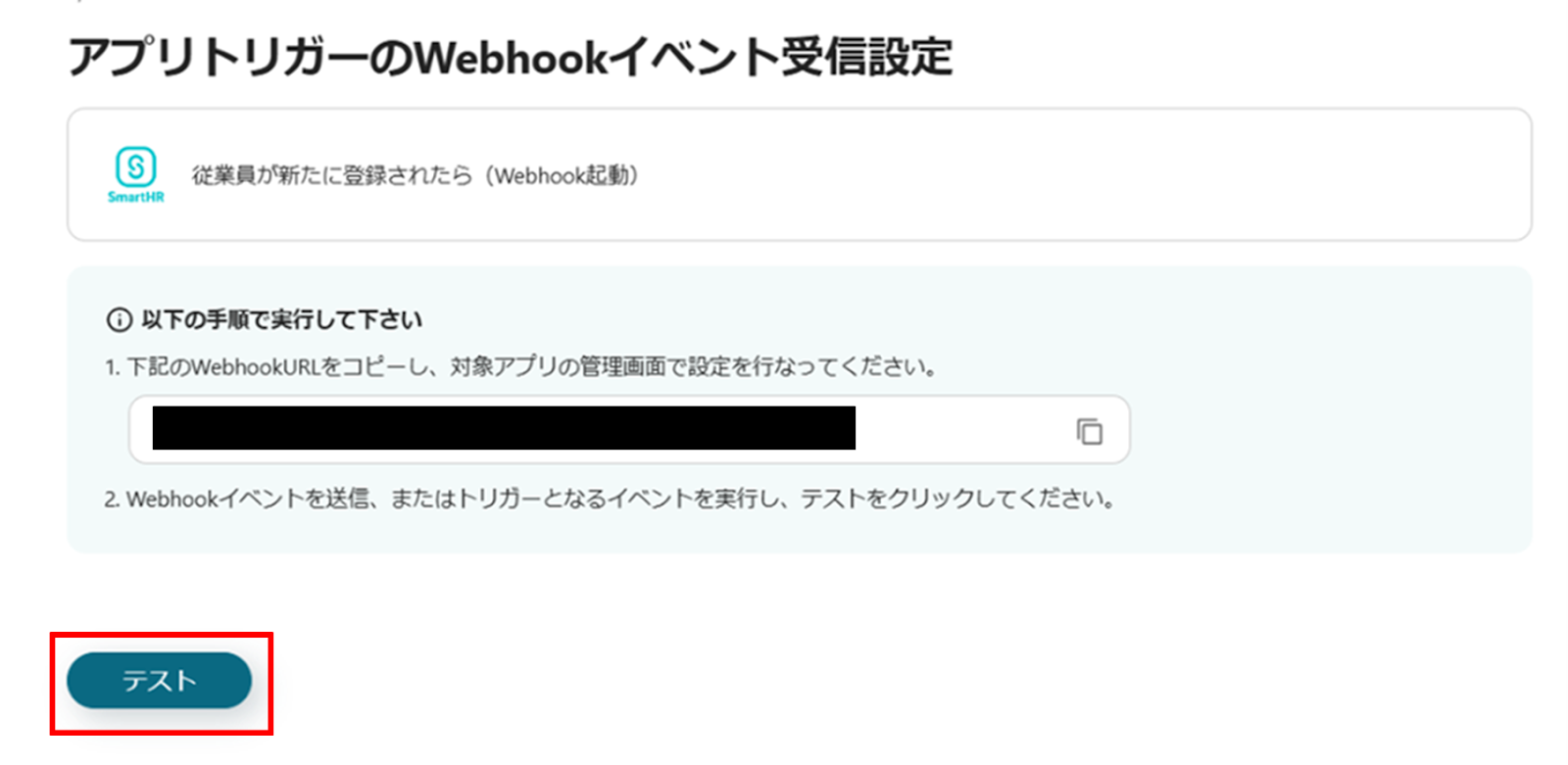Click the 従業員が新たに登録されたら trigger title
The width and height of the screenshot is (1568, 765).
(x=333, y=175)
